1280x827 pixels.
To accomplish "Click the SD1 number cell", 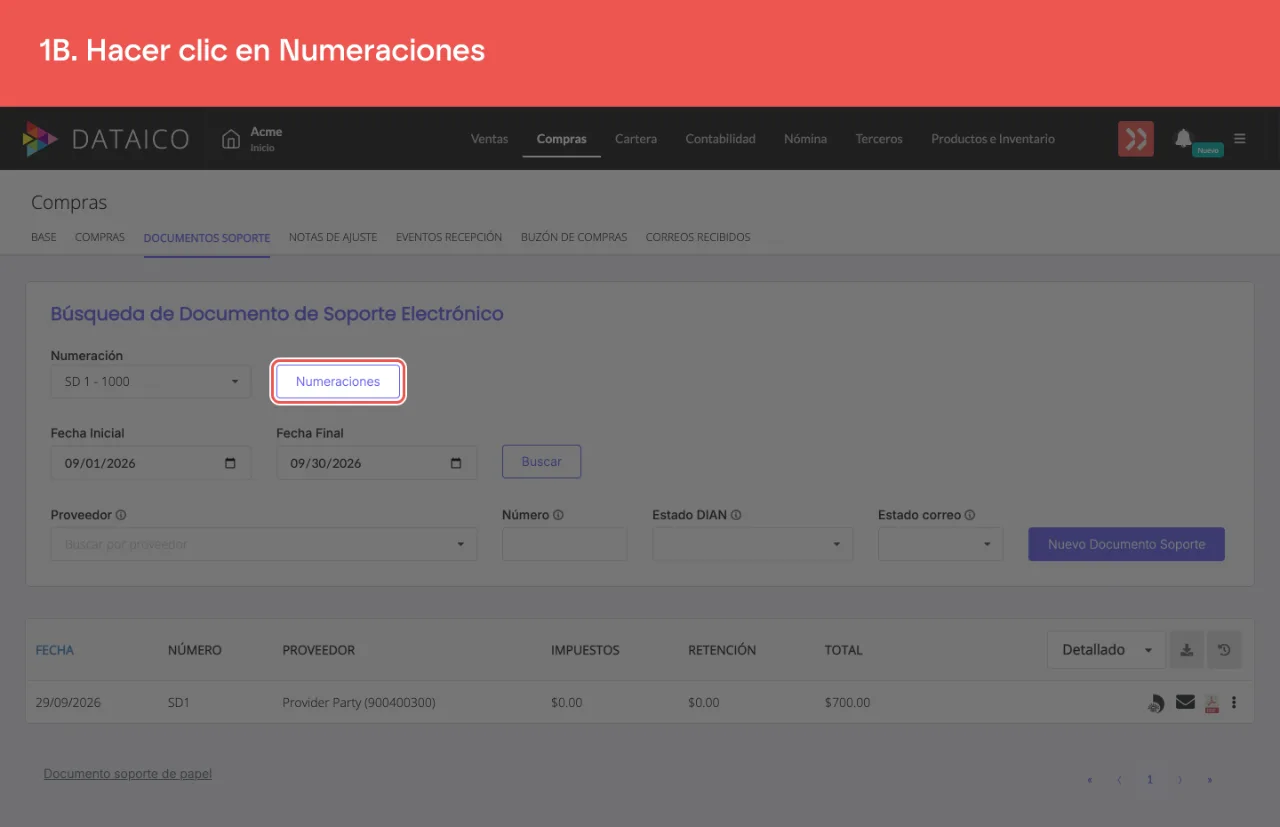I will click(179, 703).
